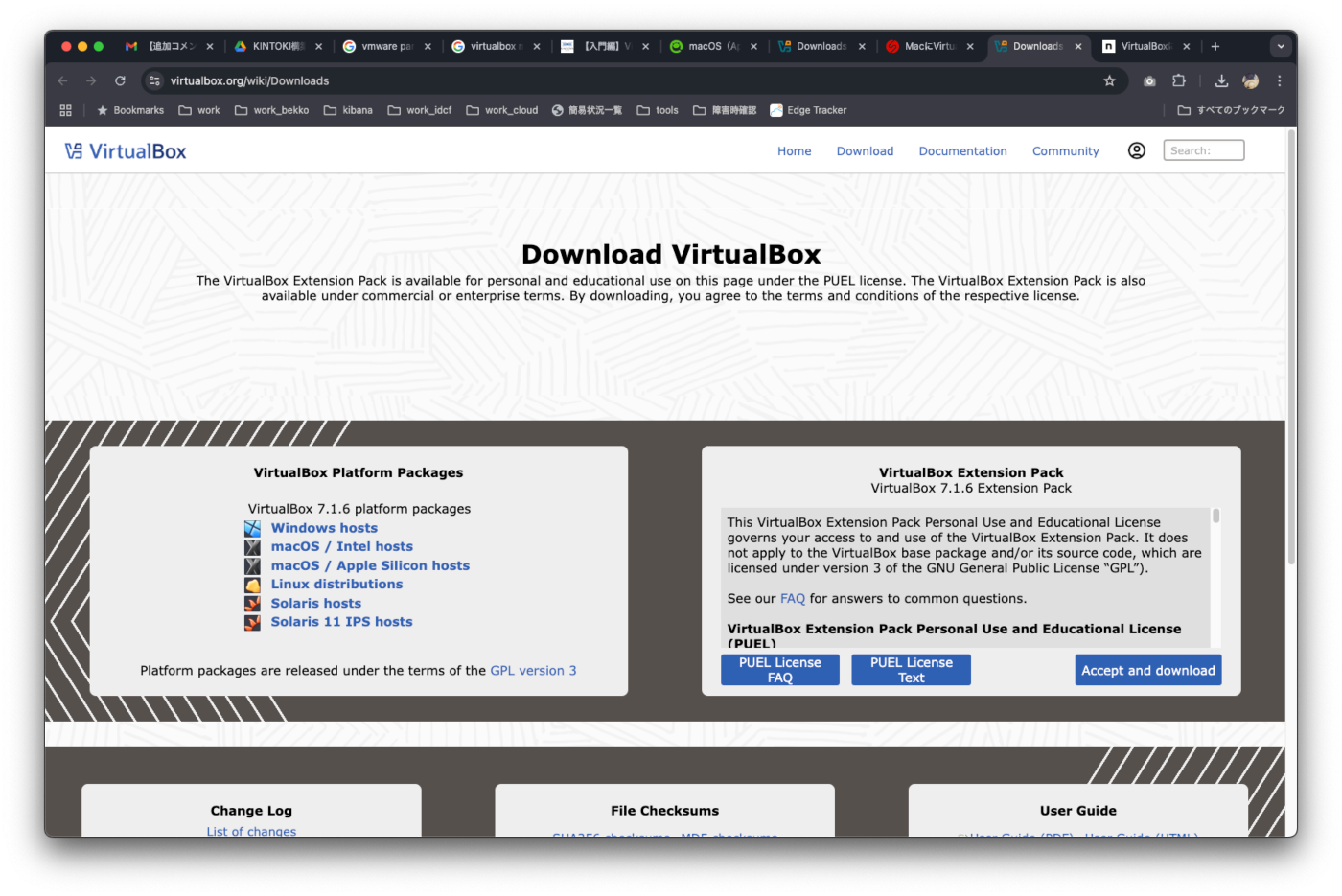The height and width of the screenshot is (896, 1342).
Task: Open the work_cloud bookmark folder
Action: 502,110
